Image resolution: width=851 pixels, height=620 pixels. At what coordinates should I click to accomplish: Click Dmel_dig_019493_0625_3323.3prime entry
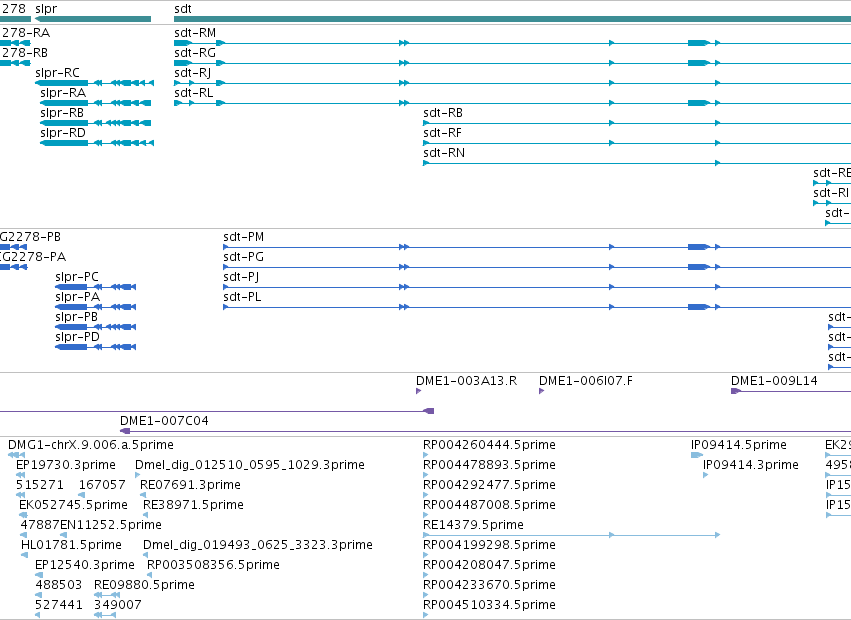[x=258, y=545]
